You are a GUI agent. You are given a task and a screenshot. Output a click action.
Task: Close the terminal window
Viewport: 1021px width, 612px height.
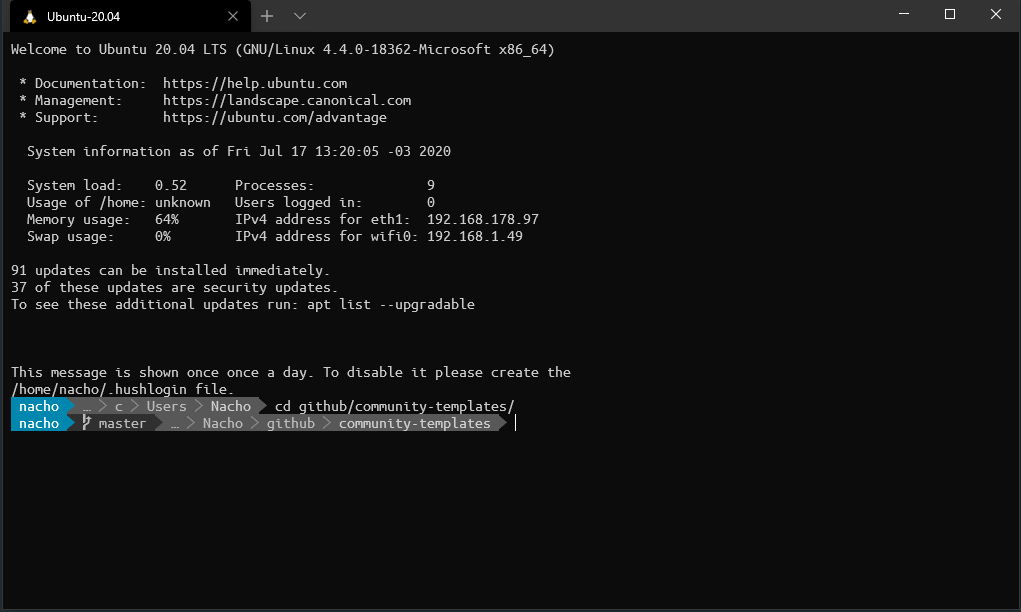[996, 14]
